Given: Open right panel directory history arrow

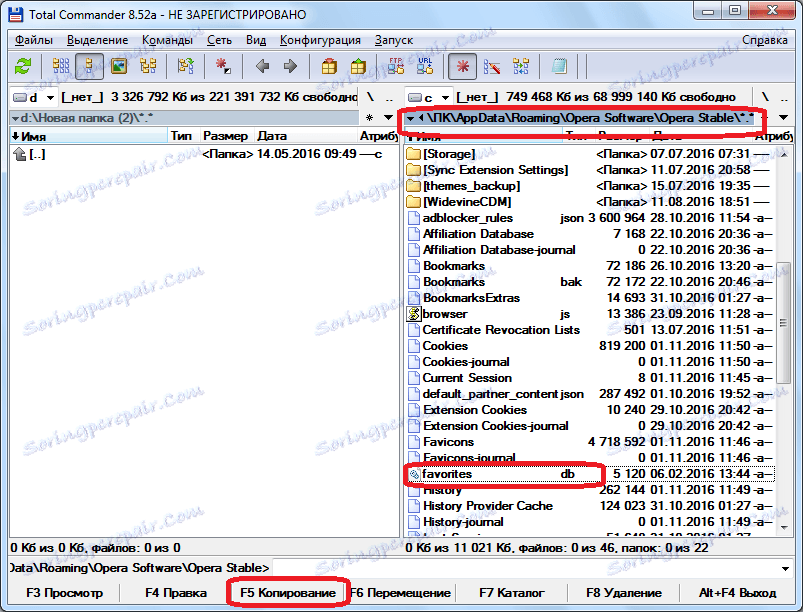Looking at the screenshot, I should click(784, 118).
